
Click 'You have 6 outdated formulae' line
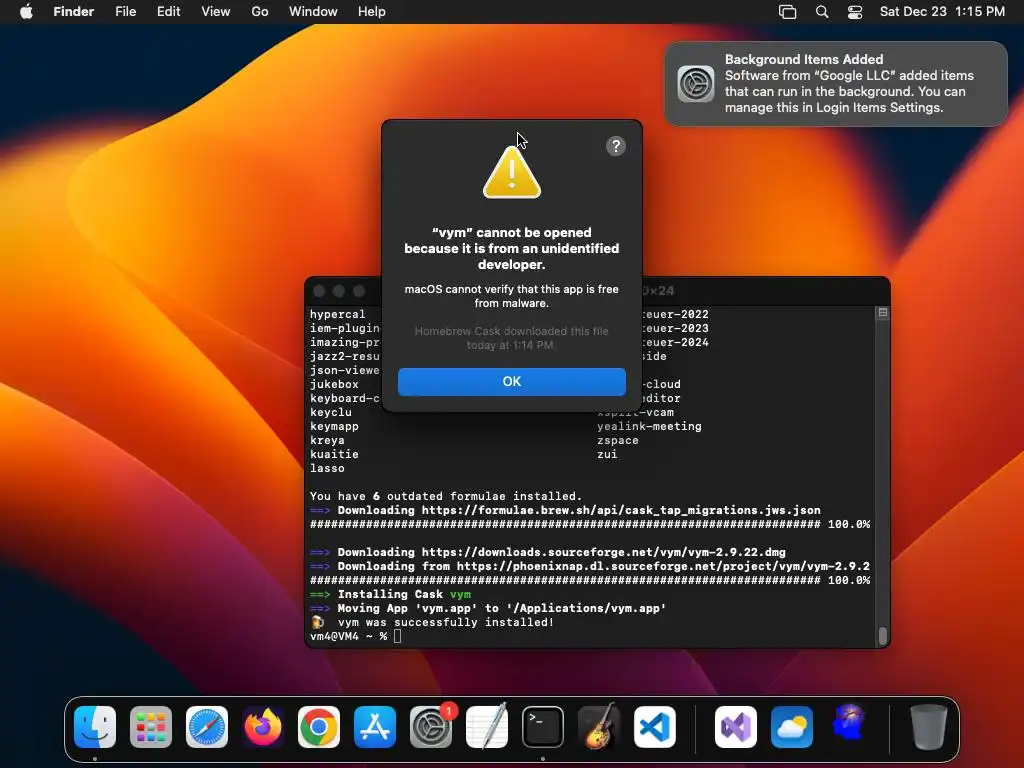pos(445,496)
